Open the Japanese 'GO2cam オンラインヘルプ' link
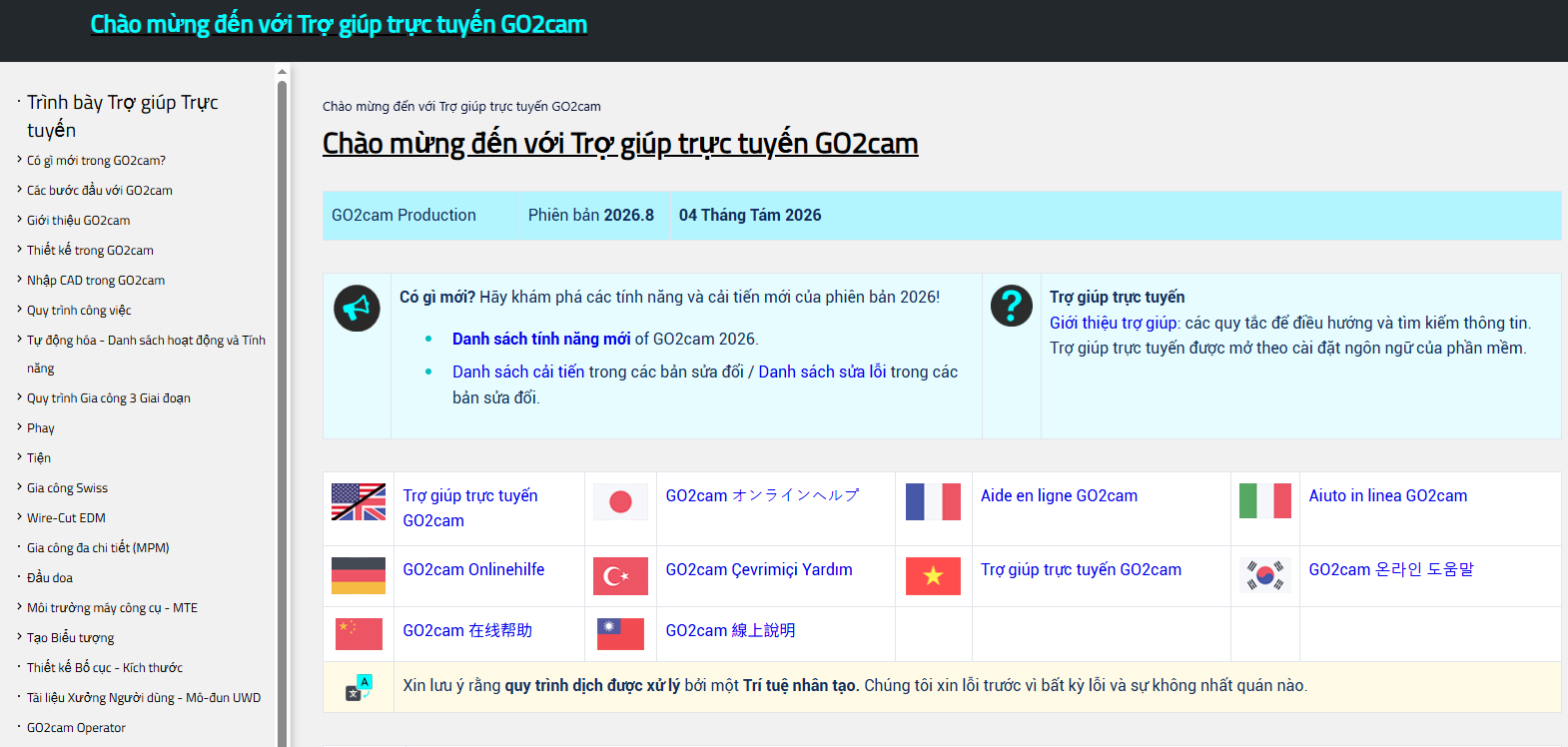 click(x=762, y=495)
